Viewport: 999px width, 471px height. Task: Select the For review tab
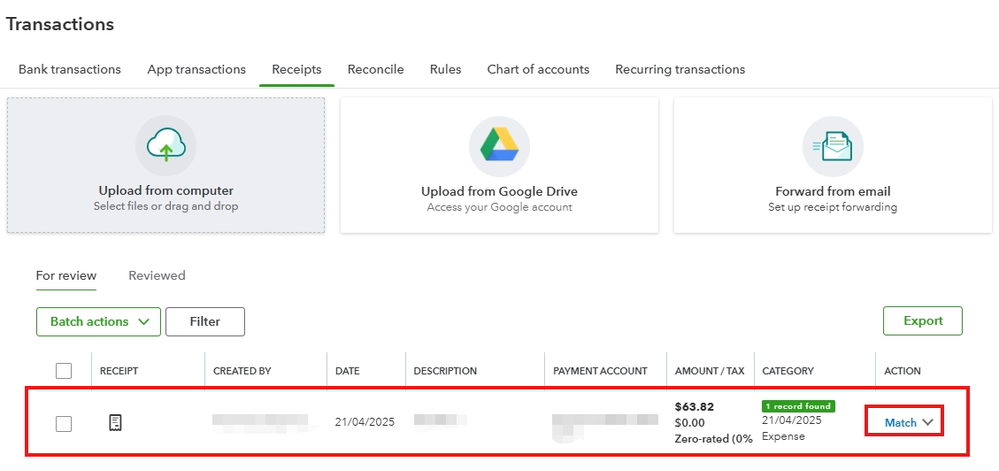66,275
